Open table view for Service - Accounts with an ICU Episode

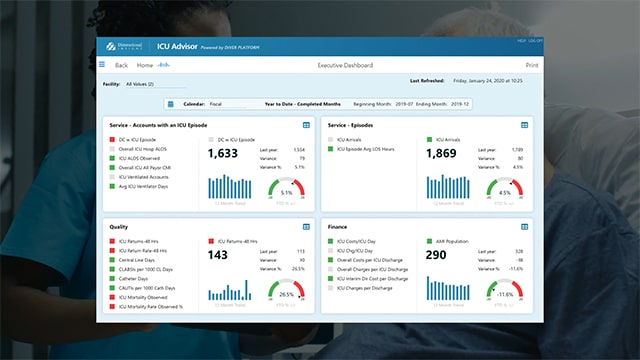(306, 125)
